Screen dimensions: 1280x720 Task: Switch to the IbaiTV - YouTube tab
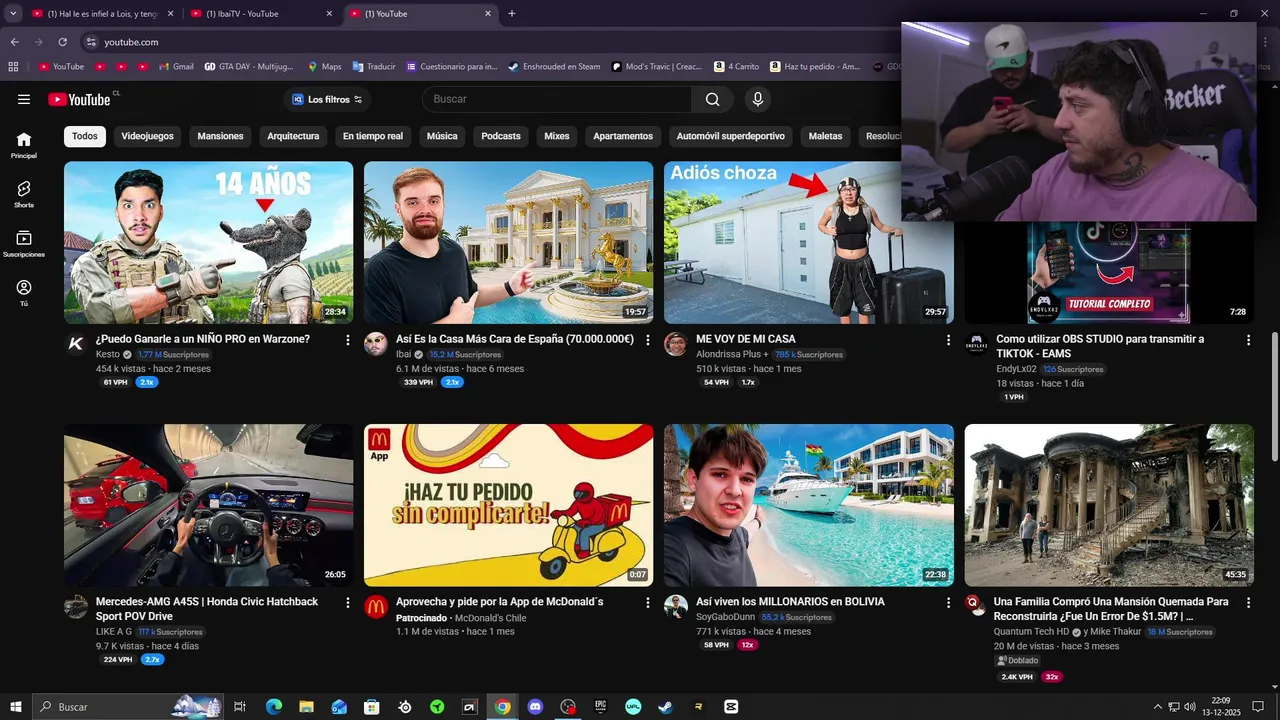point(260,14)
